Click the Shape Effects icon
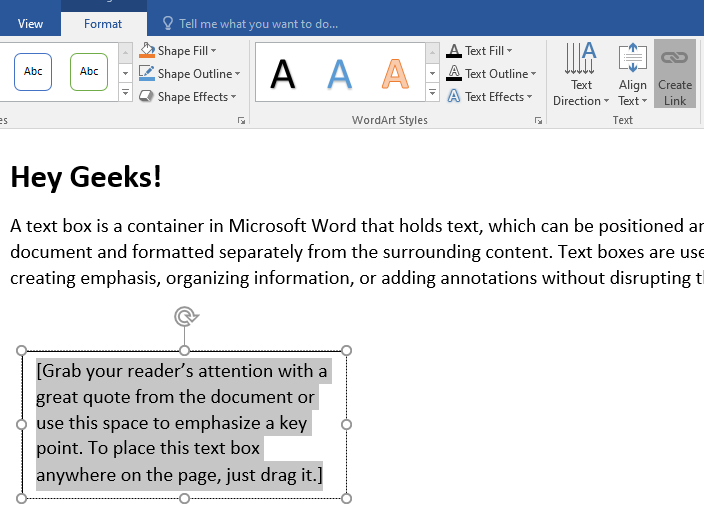 click(147, 96)
